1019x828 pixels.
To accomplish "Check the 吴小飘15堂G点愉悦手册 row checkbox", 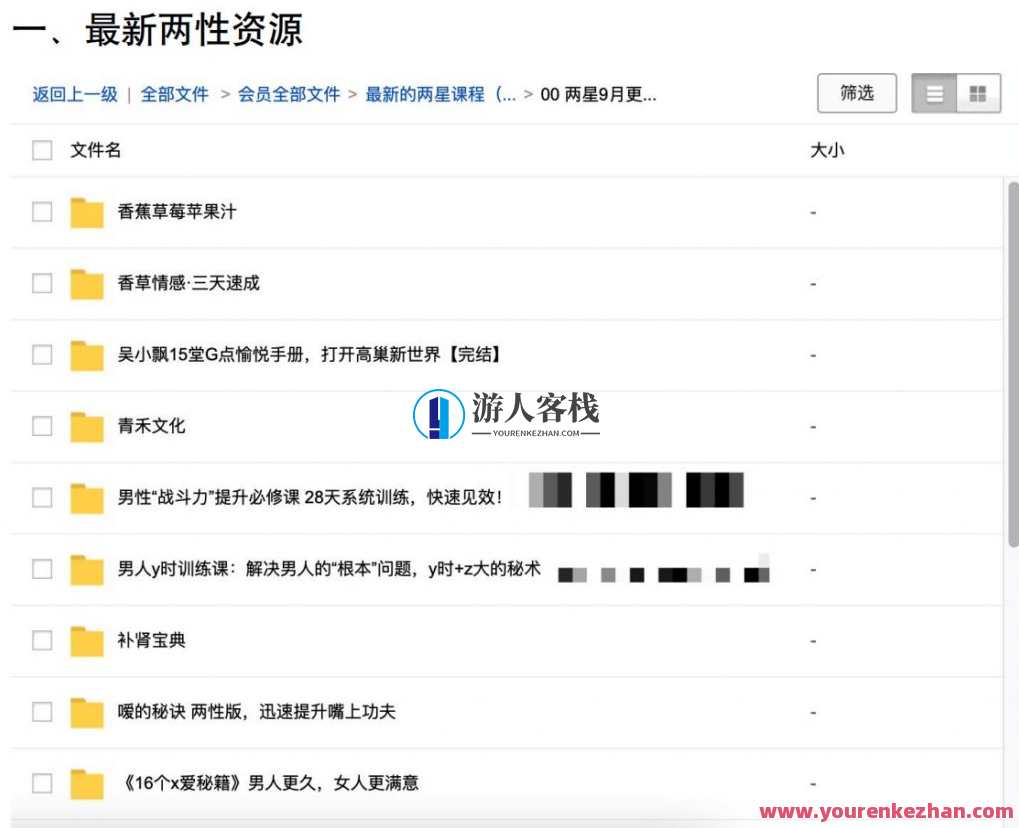I will tap(41, 354).
